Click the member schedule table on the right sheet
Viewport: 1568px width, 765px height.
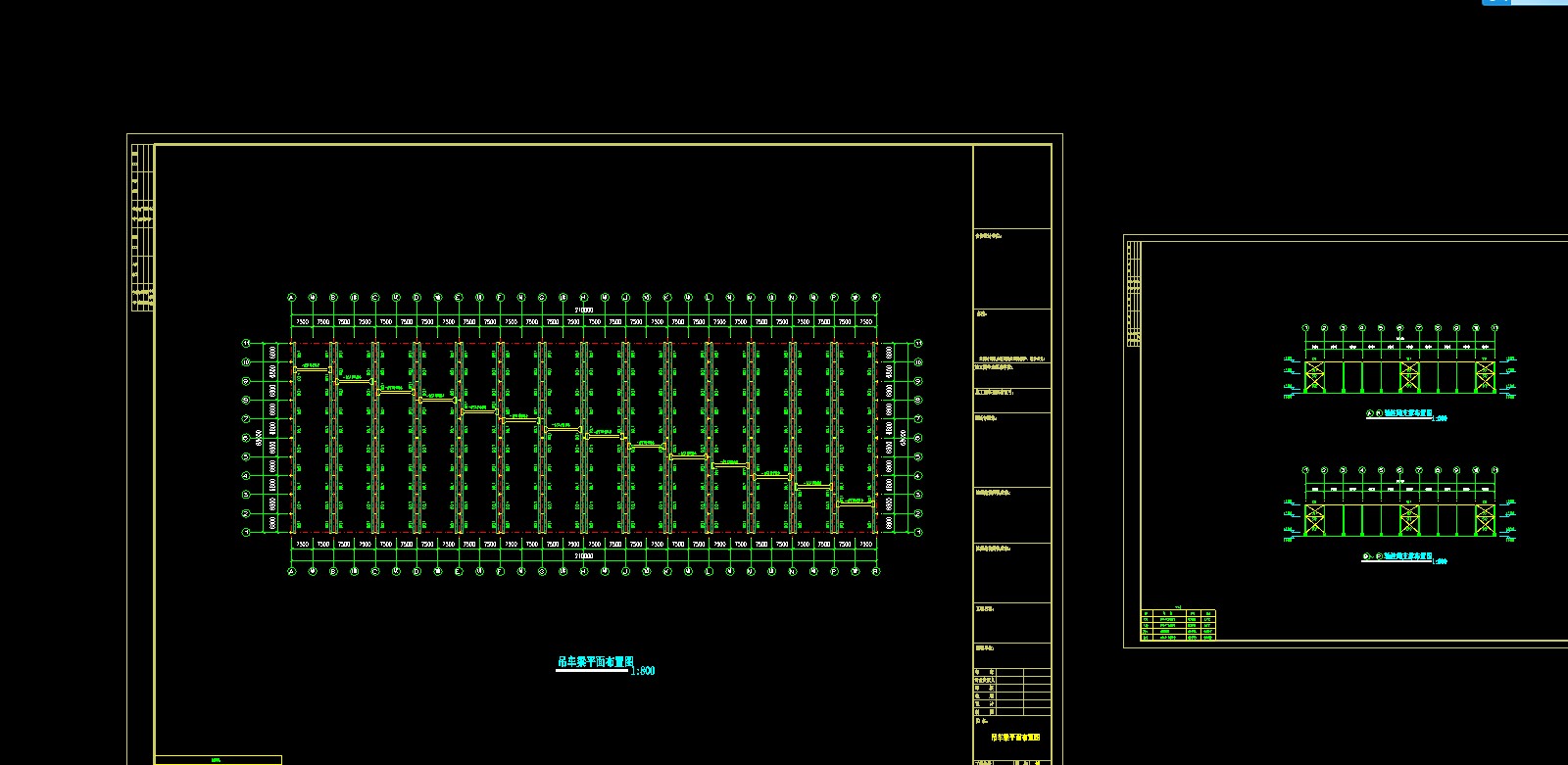pyautogui.click(x=1179, y=624)
